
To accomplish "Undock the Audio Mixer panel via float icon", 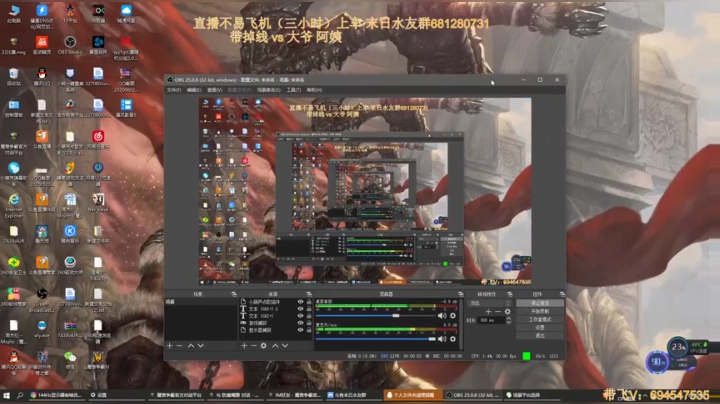I will coord(460,294).
